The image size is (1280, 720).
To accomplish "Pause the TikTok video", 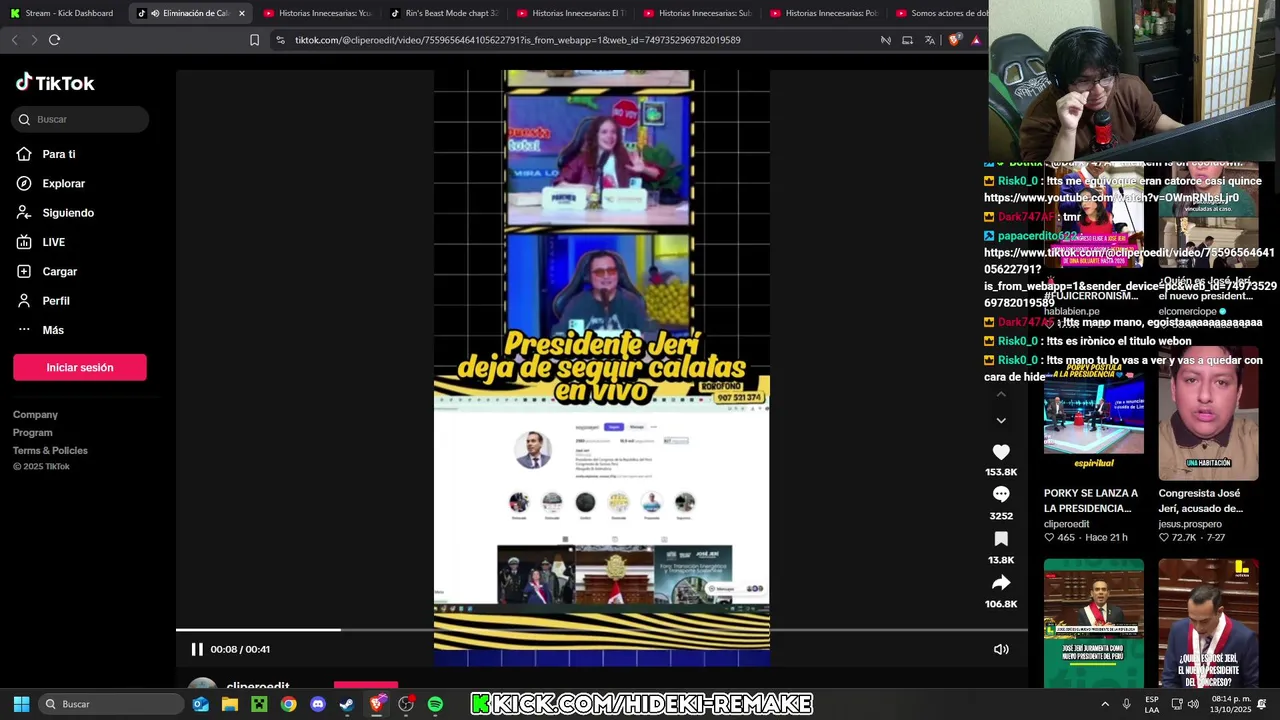I will (x=197, y=649).
